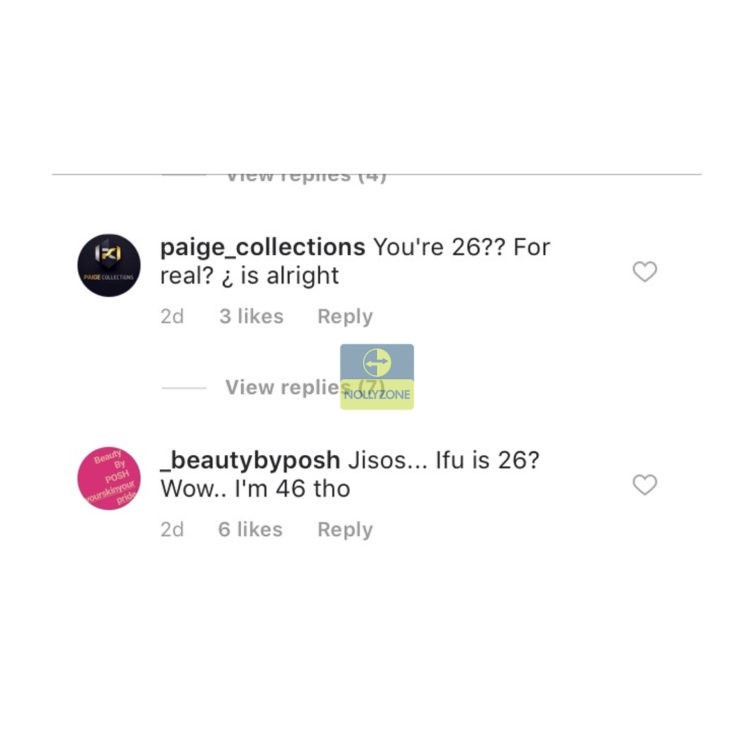Open paige_collections username link
This screenshot has height=754, width=754.
pyautogui.click(x=263, y=248)
